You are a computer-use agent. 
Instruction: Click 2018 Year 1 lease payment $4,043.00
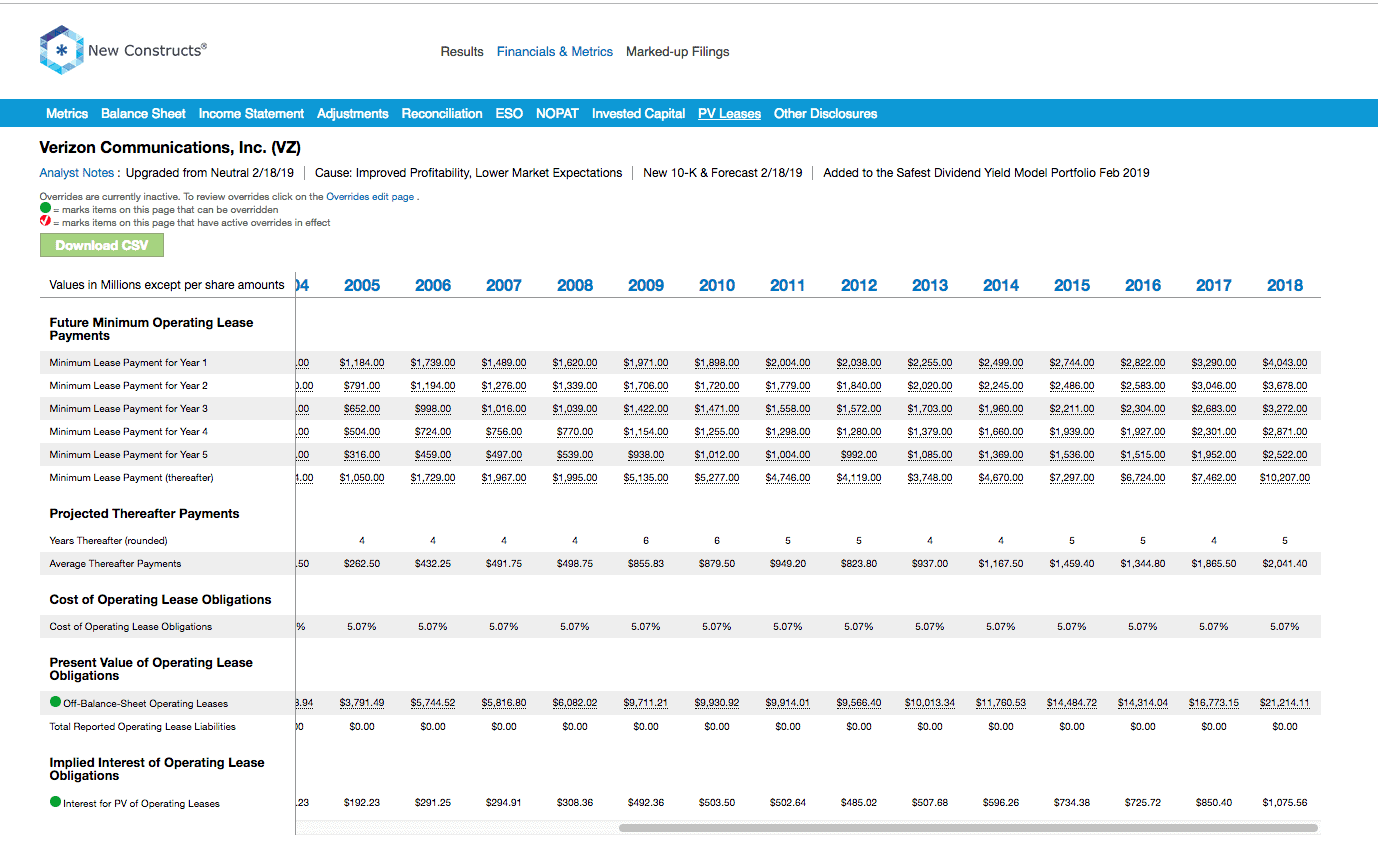[1285, 363]
